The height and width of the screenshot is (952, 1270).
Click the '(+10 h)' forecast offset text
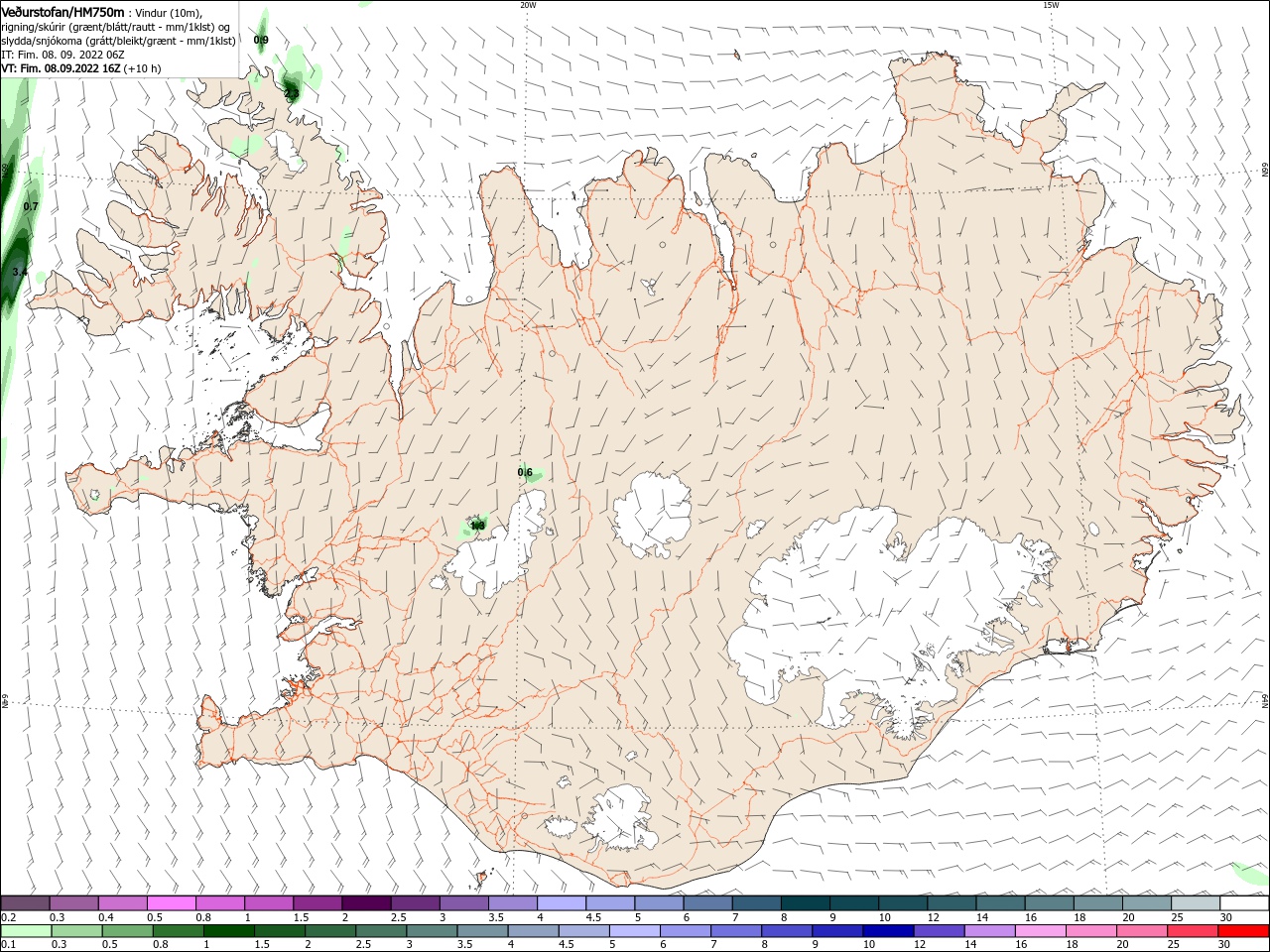pos(143,68)
